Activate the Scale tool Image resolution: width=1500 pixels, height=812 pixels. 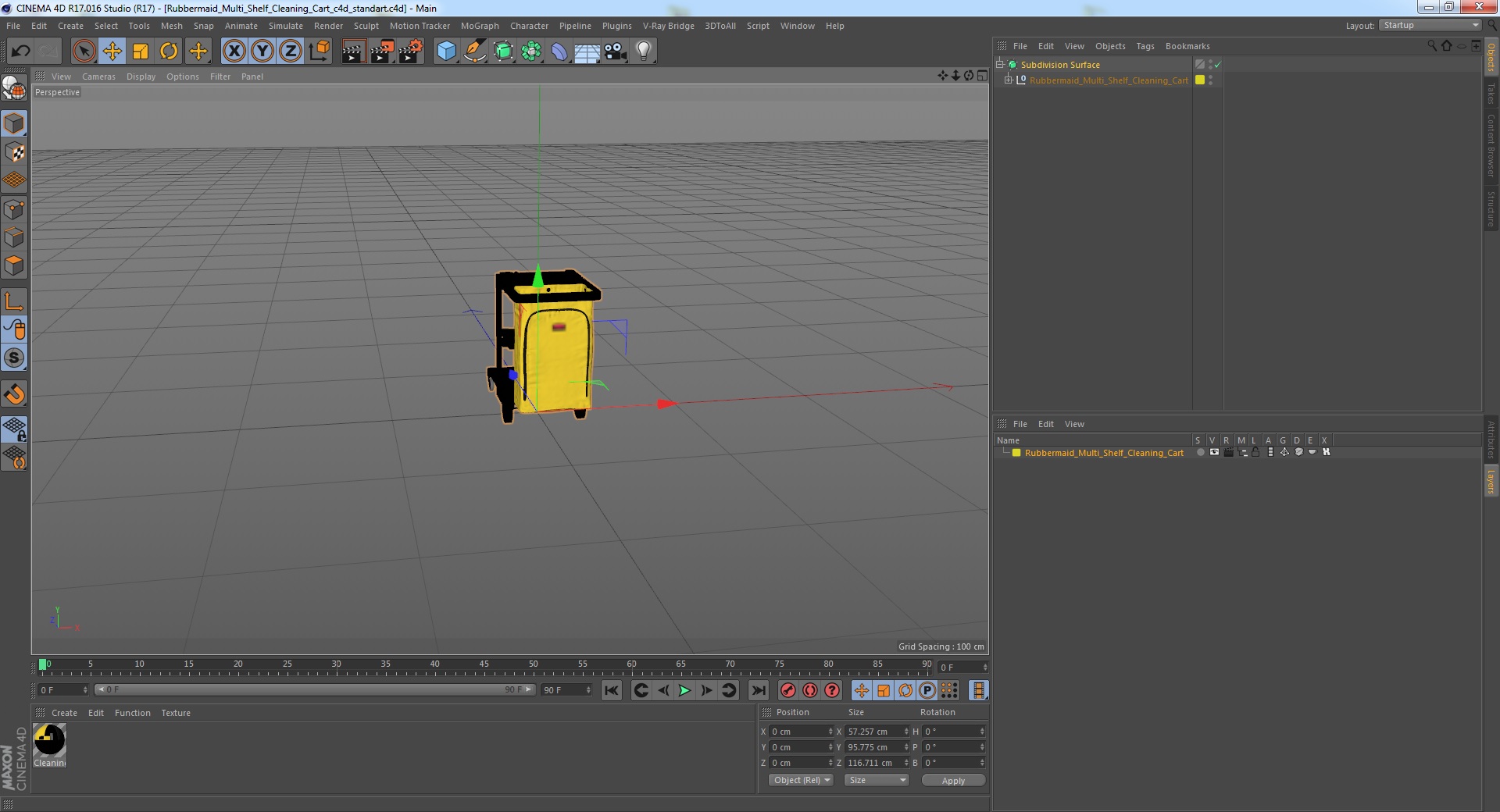click(141, 52)
